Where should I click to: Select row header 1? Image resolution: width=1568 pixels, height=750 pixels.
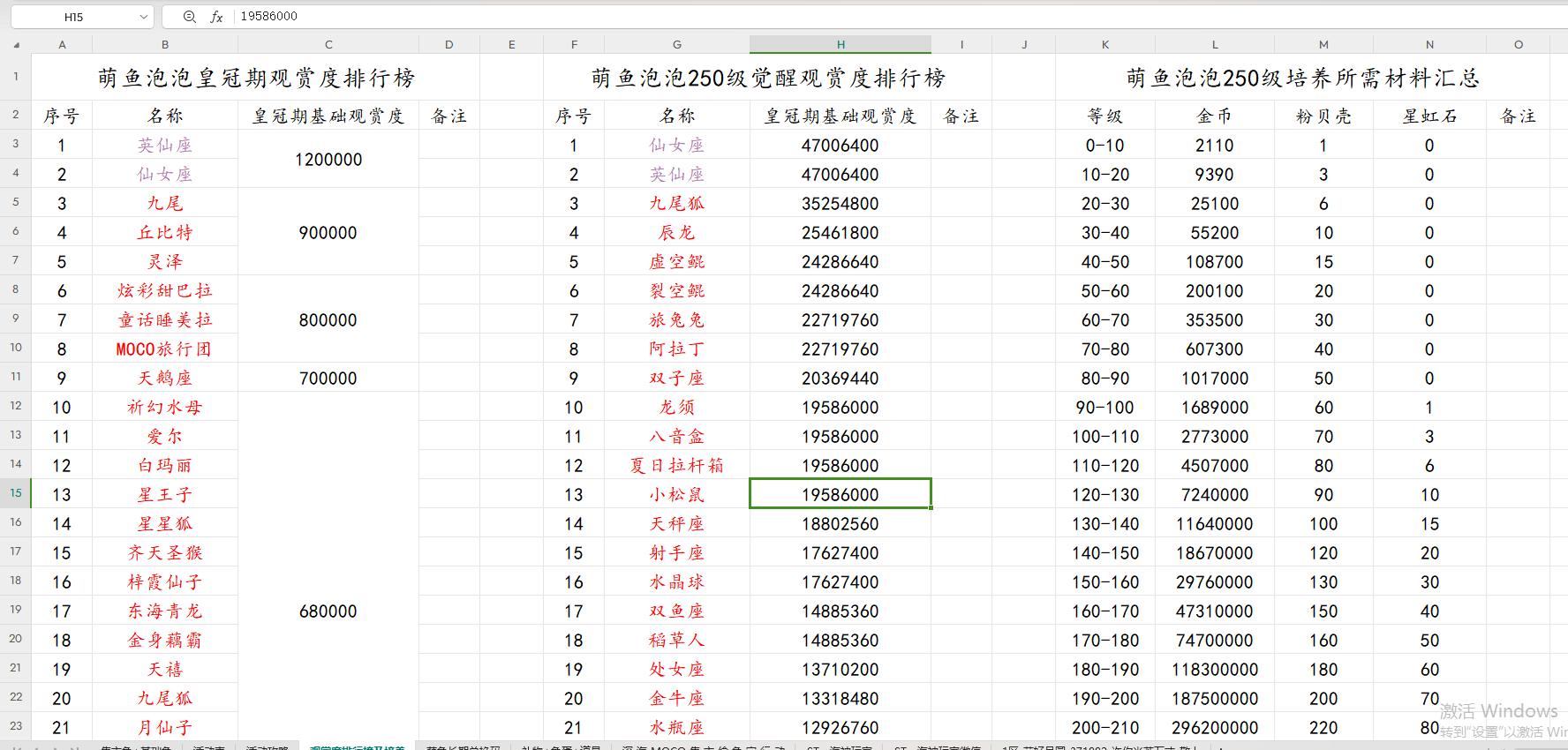(16, 77)
